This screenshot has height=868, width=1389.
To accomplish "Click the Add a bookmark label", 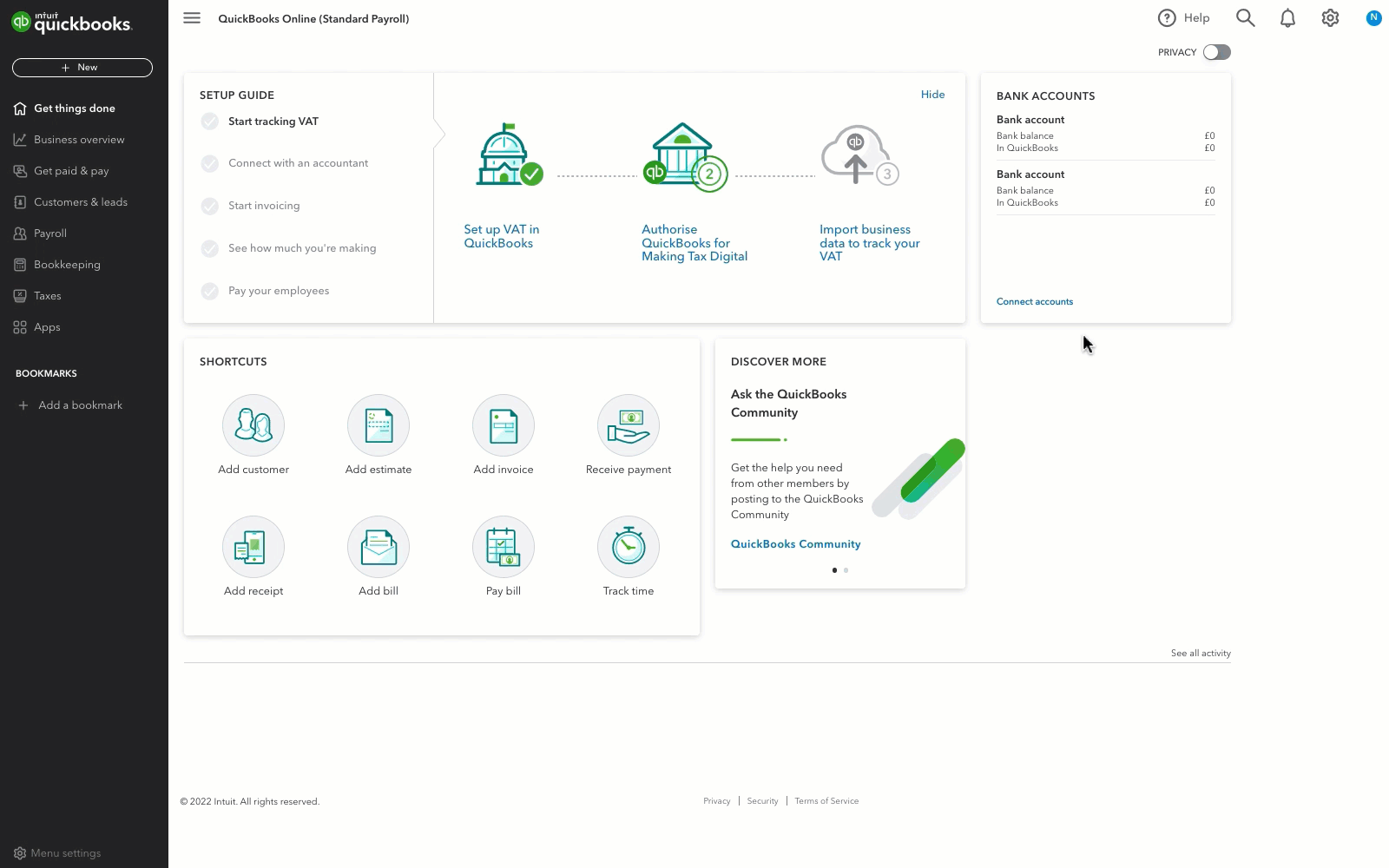I will (x=80, y=405).
